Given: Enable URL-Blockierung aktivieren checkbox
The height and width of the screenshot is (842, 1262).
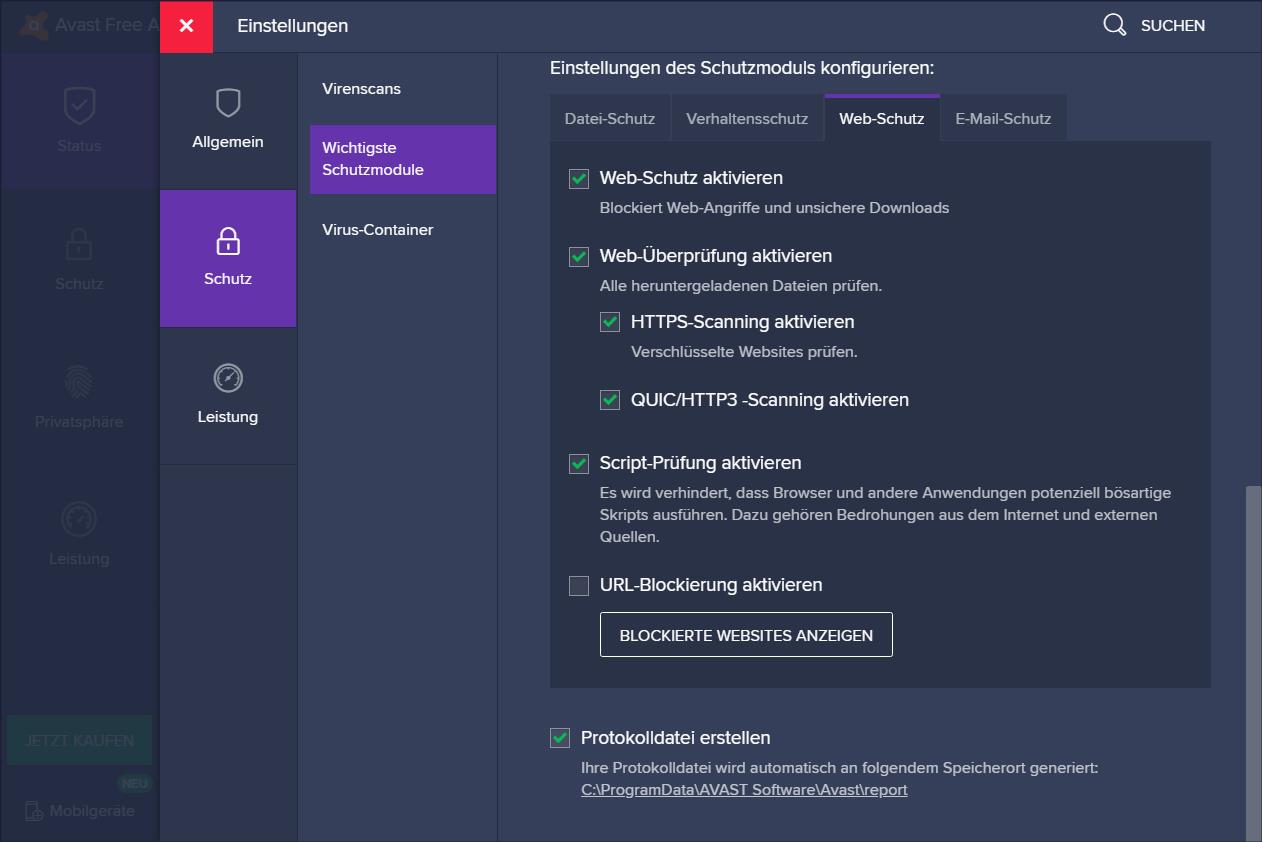Looking at the screenshot, I should tap(579, 586).
